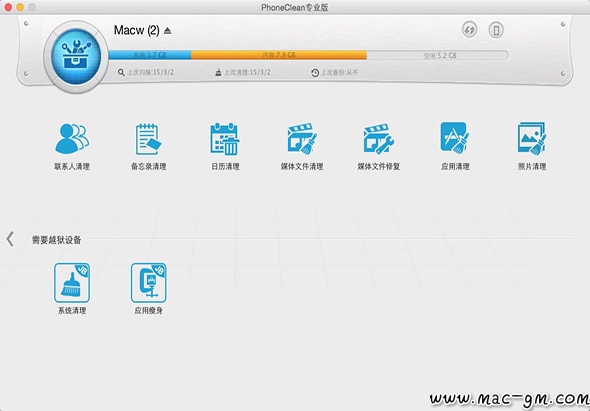590x411 pixels.
Task: Go back with left chevron arrow
Action: point(10,239)
